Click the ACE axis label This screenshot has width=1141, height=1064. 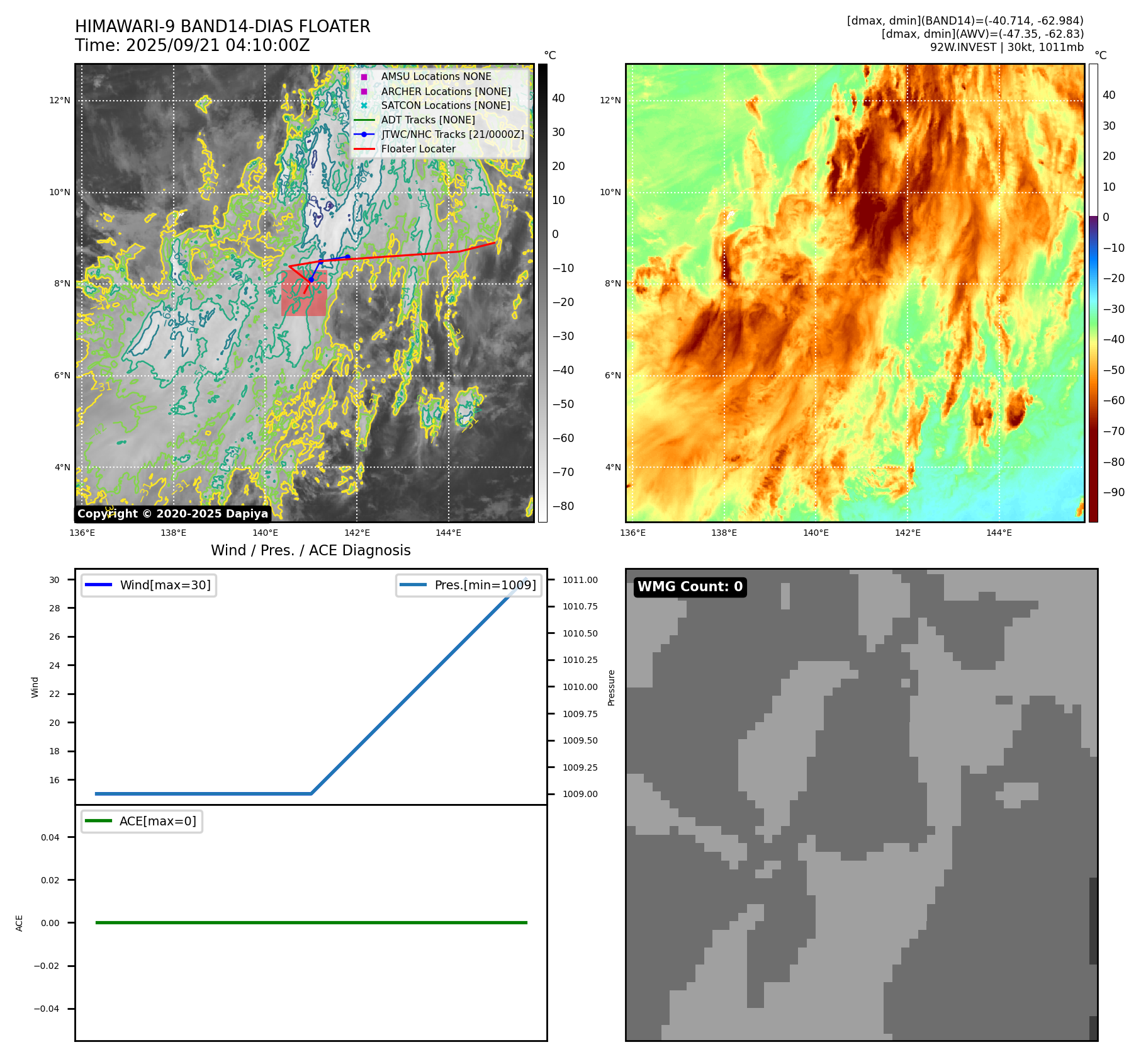coord(20,923)
